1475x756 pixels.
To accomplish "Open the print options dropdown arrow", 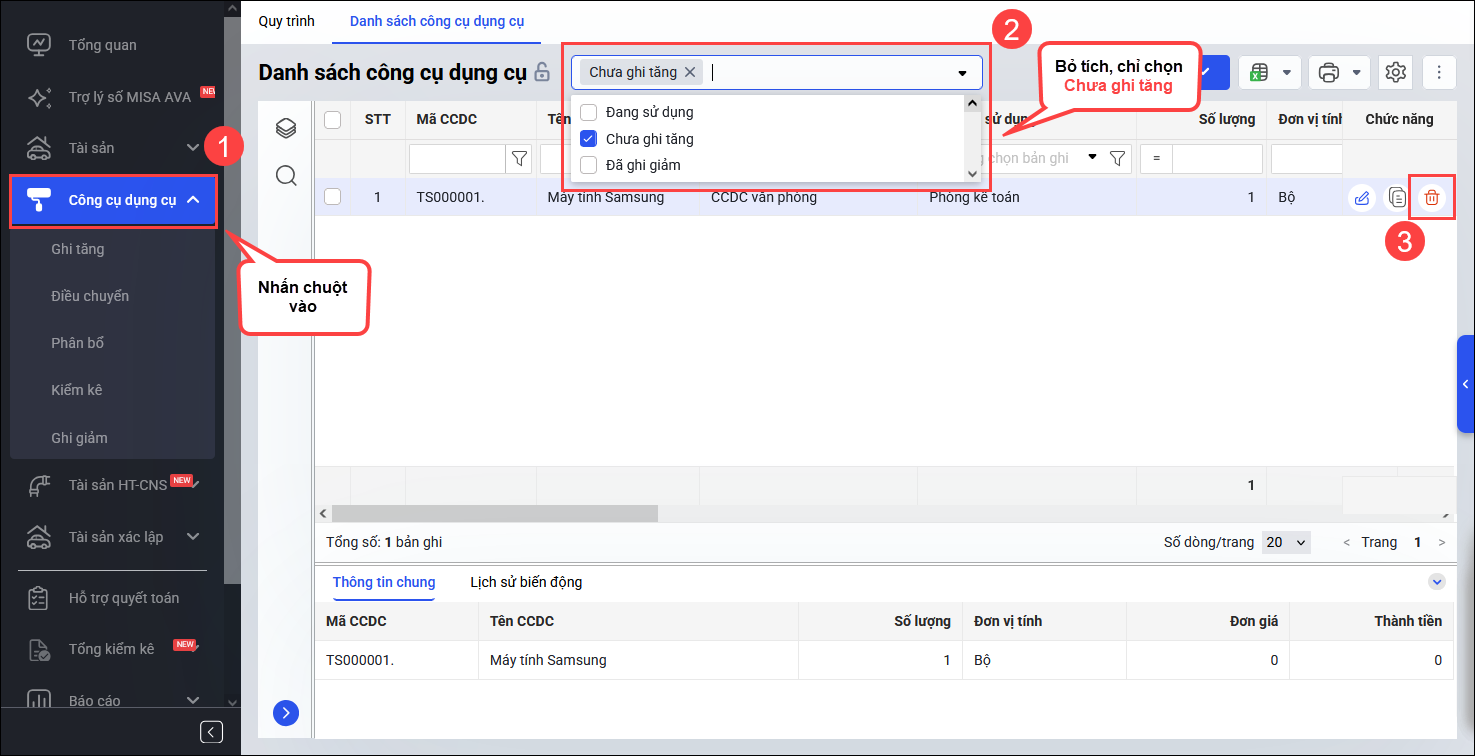I will point(1356,72).
